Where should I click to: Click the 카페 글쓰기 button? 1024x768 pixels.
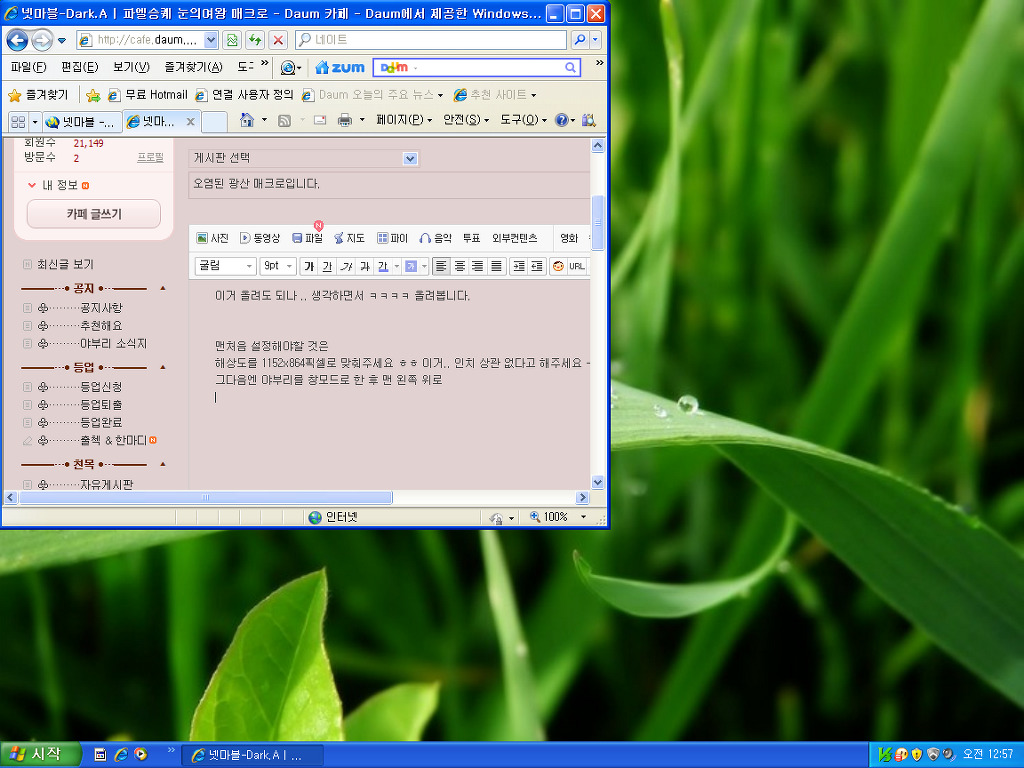(x=94, y=214)
